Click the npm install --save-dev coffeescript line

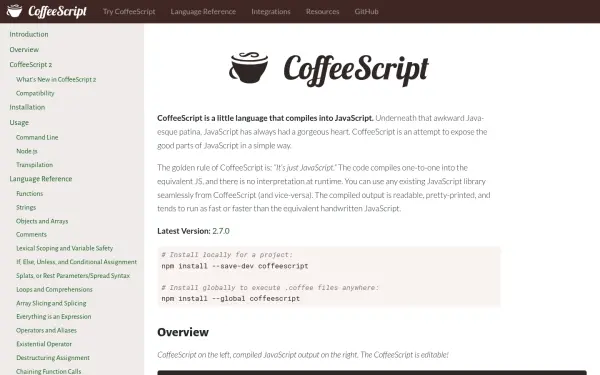point(235,266)
